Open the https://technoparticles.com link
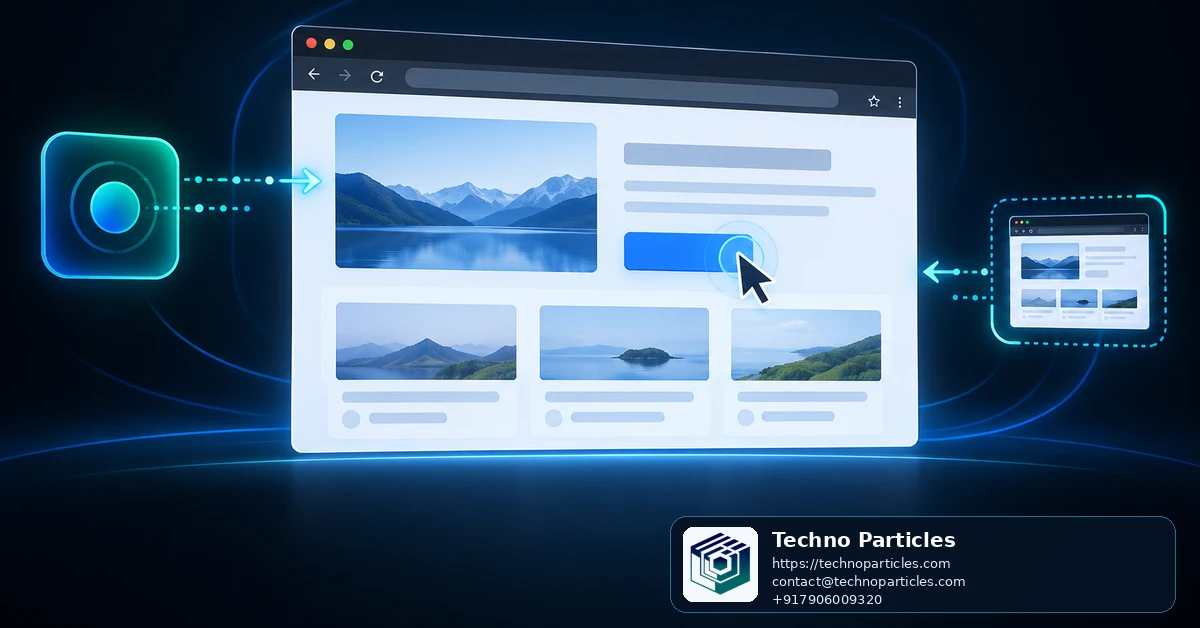This screenshot has height=628, width=1200. click(x=861, y=563)
